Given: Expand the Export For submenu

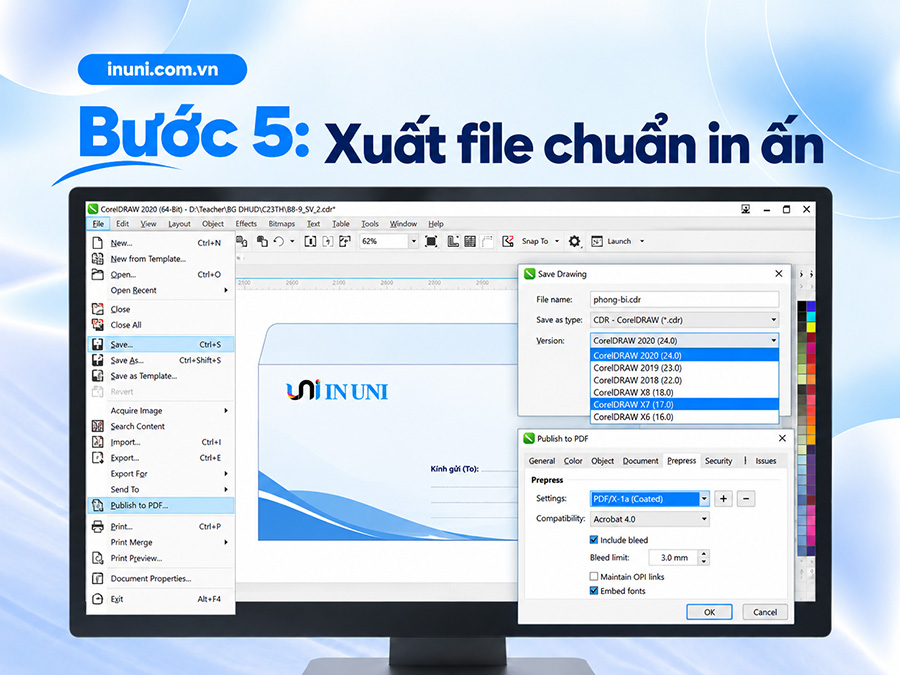Looking at the screenshot, I should pos(161,474).
